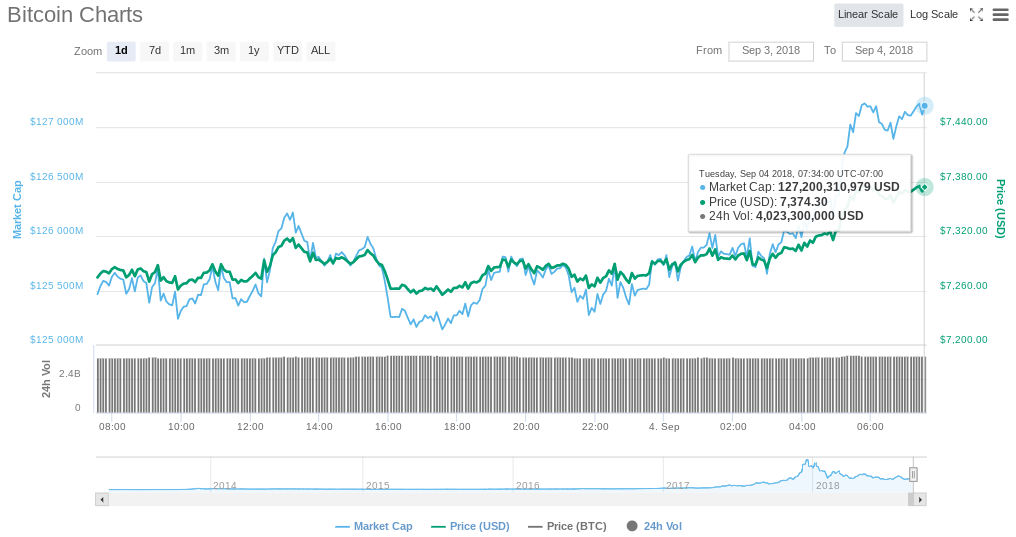Select the 1m zoom range
This screenshot has width=1016, height=537.
click(x=187, y=51)
